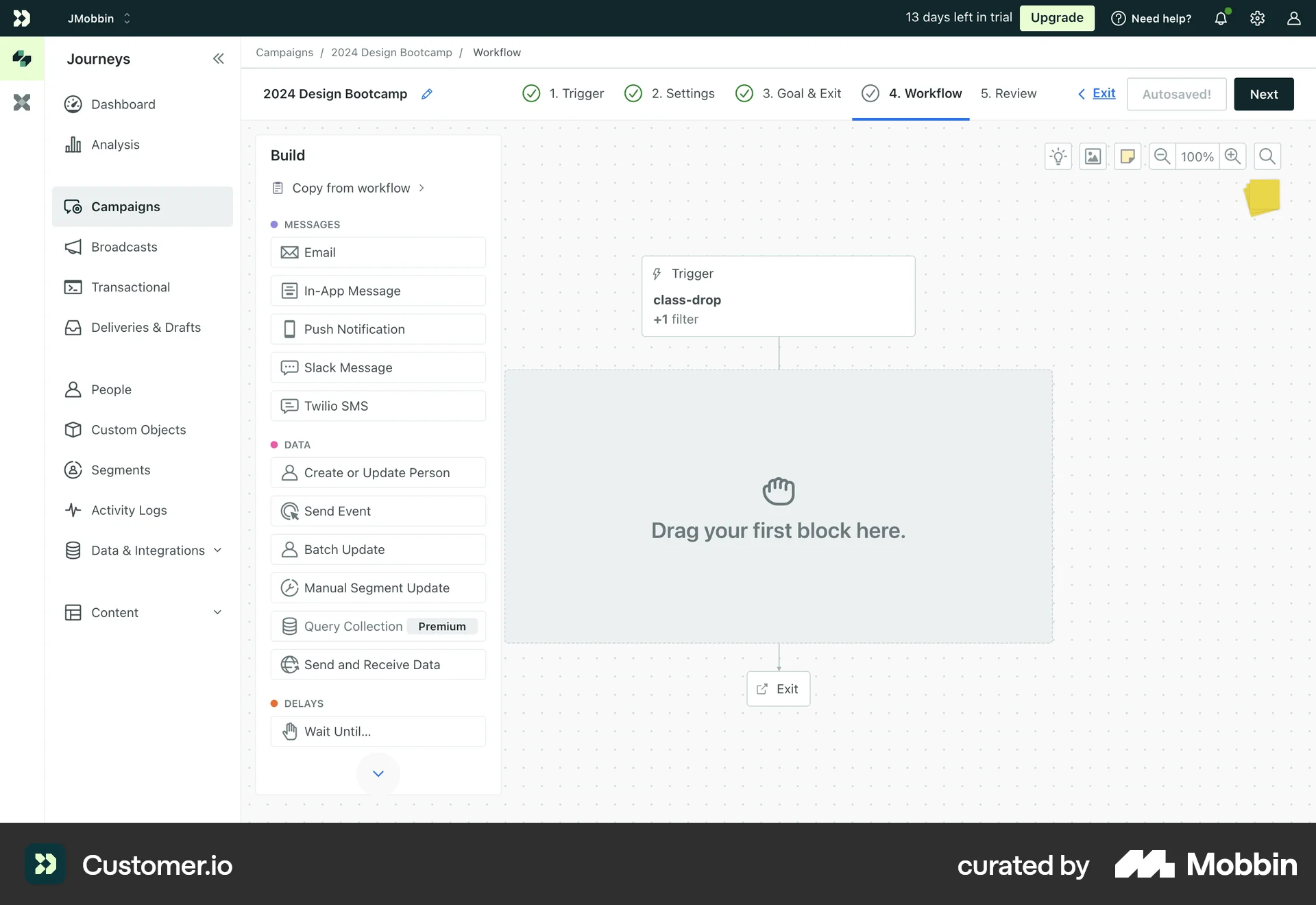Screen dimensions: 1316x905
Task: Expand the Content sidebar section
Action: 218,612
